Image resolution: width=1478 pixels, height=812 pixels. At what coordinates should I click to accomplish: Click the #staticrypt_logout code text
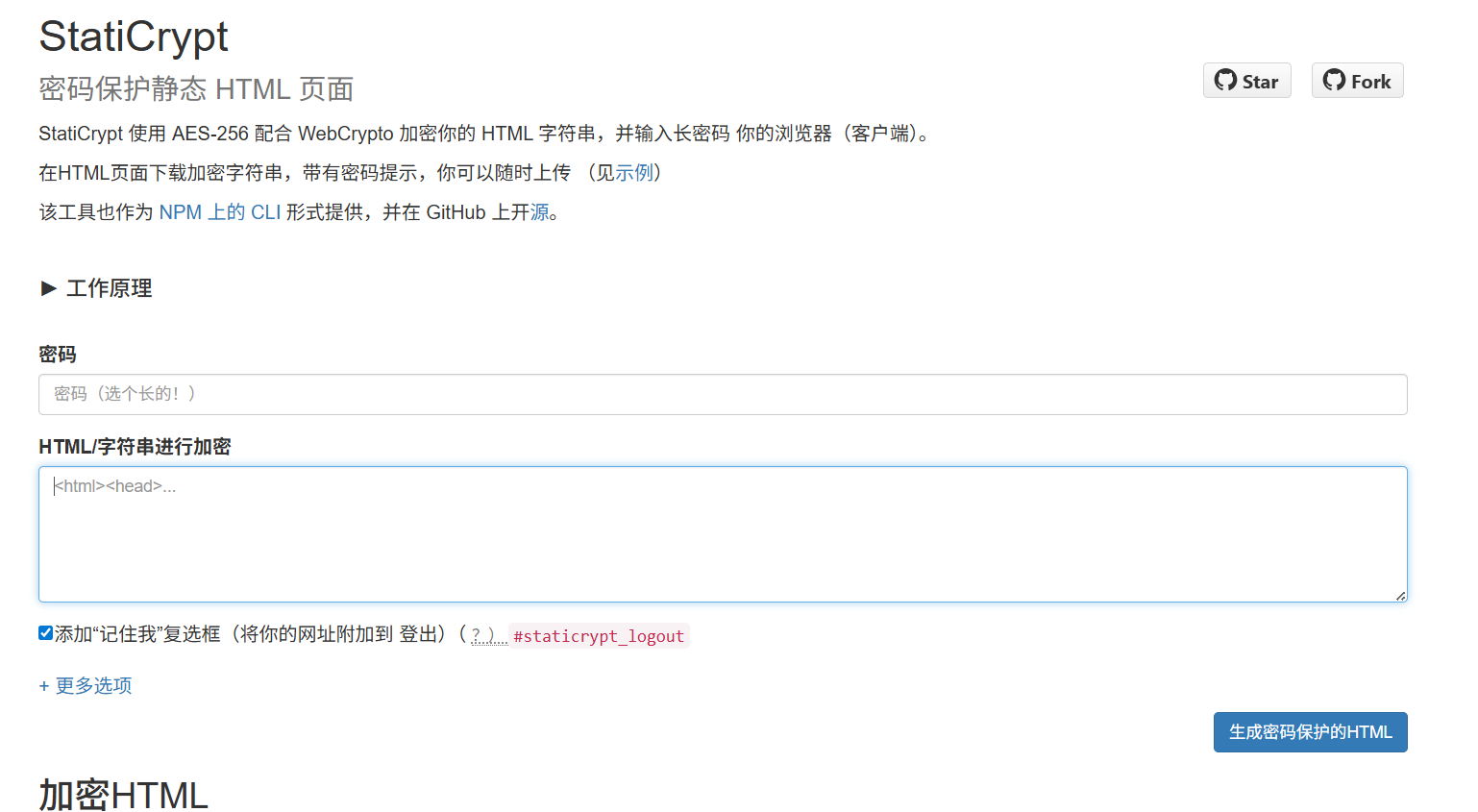[x=599, y=636]
